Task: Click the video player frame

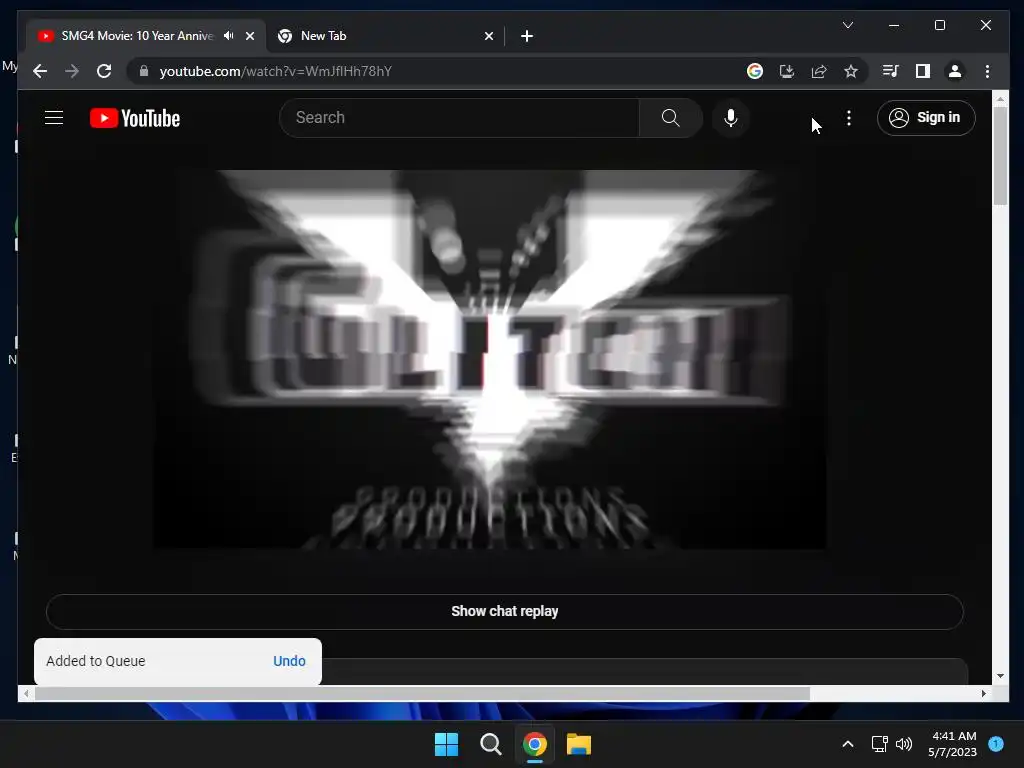Action: (490, 359)
